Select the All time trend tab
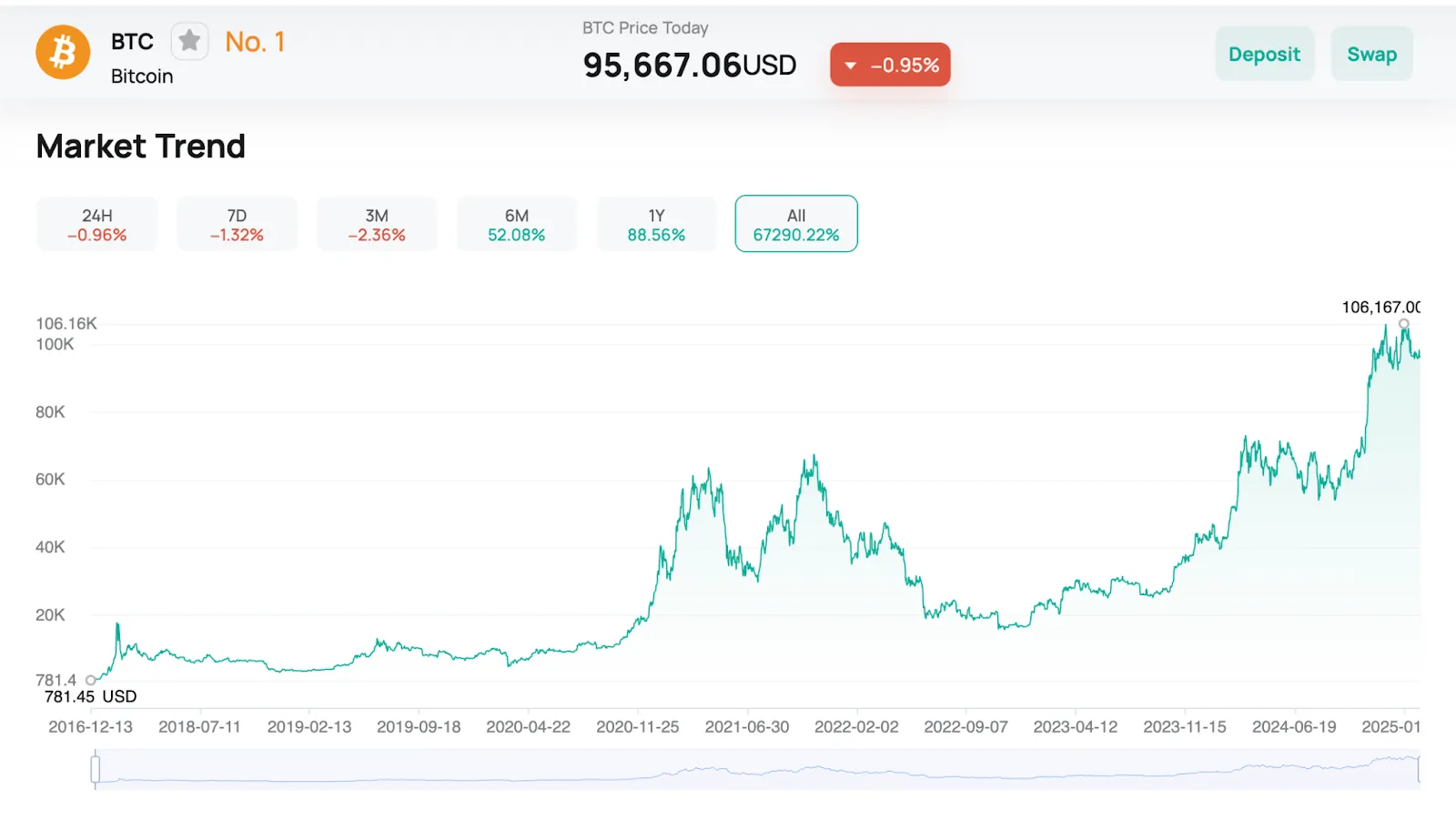Image resolution: width=1456 pixels, height=820 pixels. 796,224
